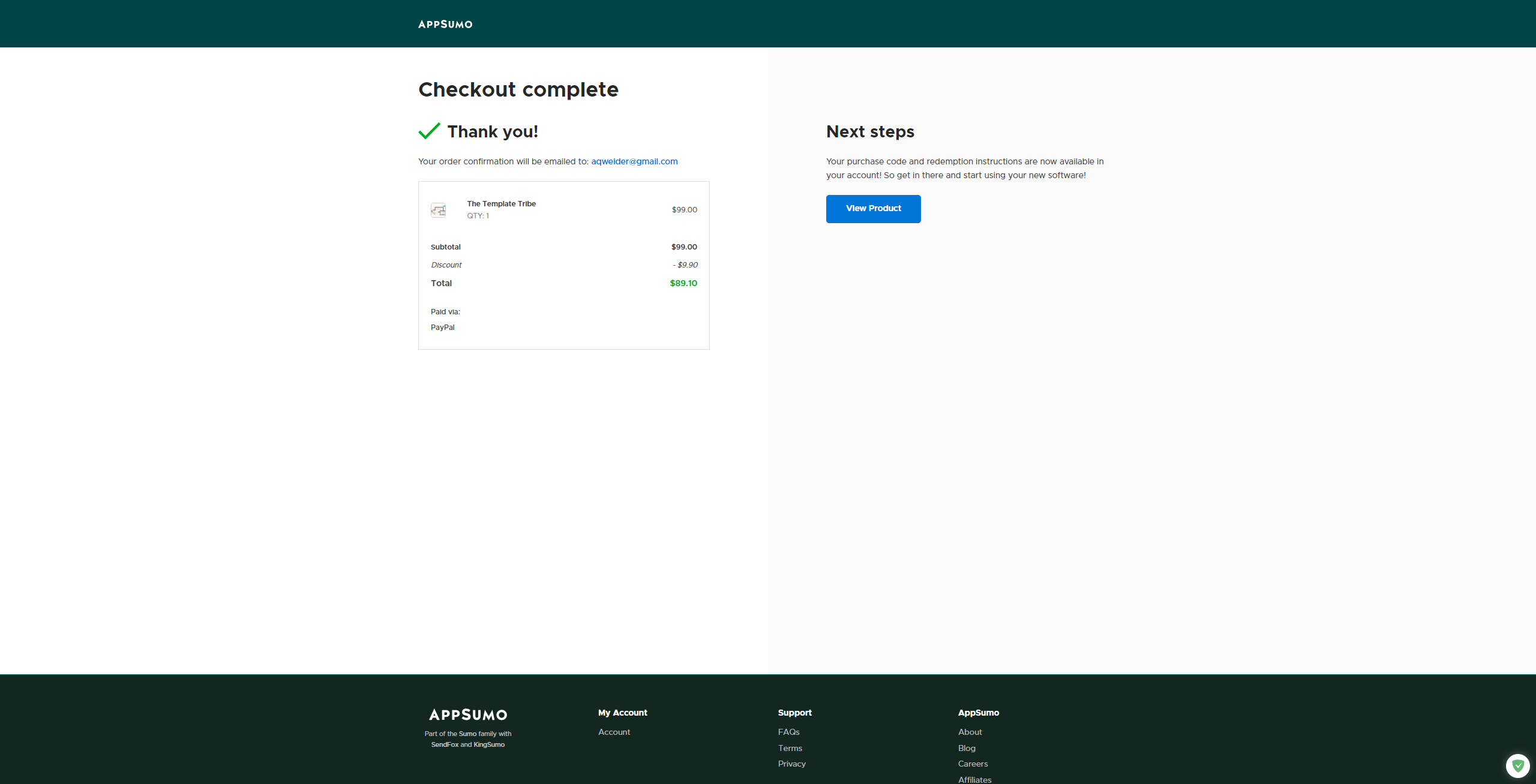This screenshot has height=784, width=1536.
Task: Click the Next steps heading
Action: pos(870,131)
